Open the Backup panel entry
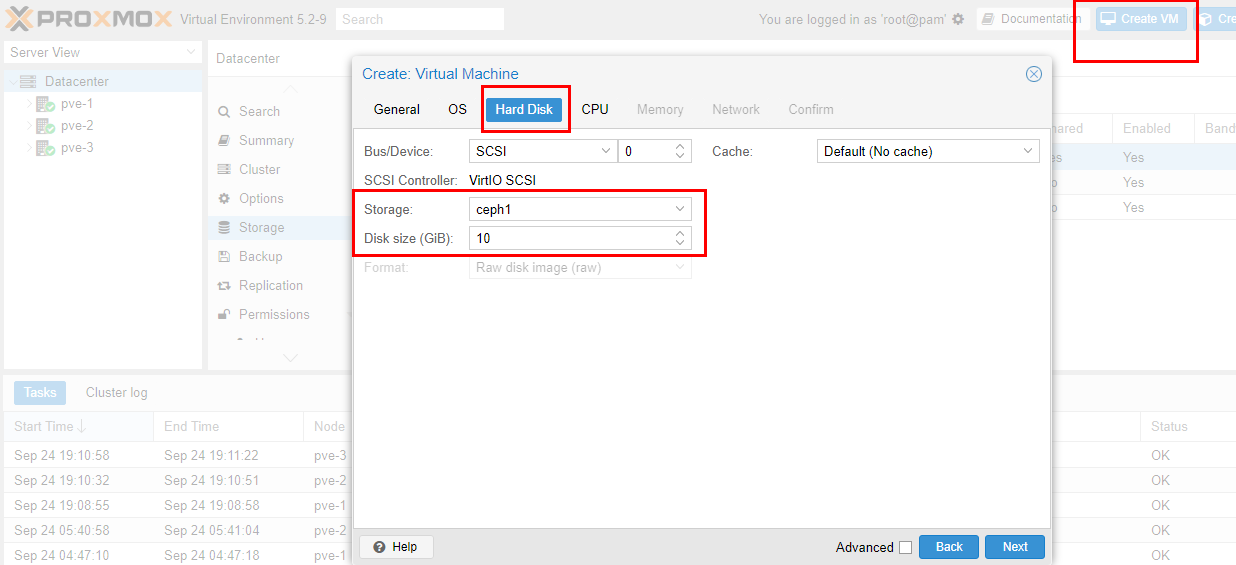Image resolution: width=1236 pixels, height=565 pixels. pyautogui.click(x=260, y=257)
